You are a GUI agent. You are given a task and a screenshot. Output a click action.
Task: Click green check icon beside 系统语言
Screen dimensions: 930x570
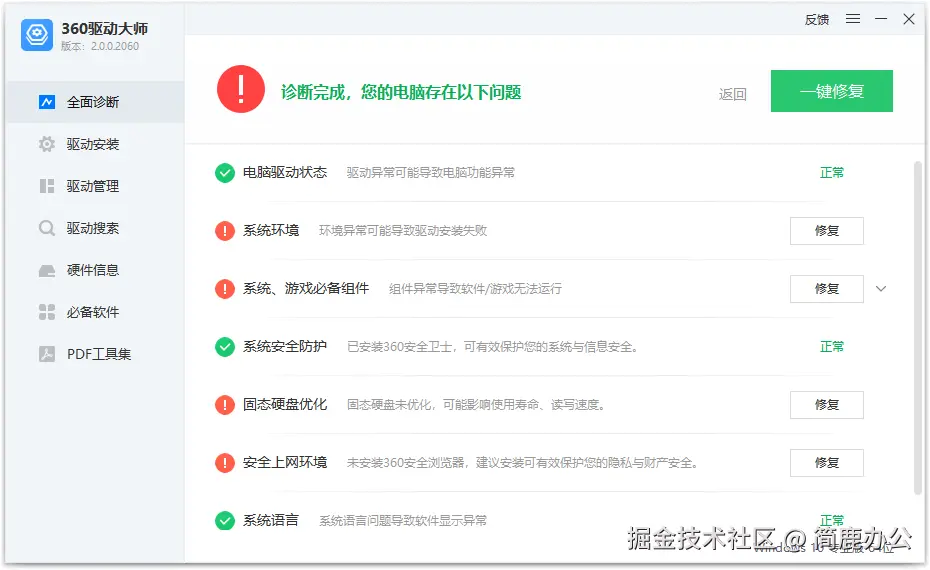pyautogui.click(x=225, y=521)
